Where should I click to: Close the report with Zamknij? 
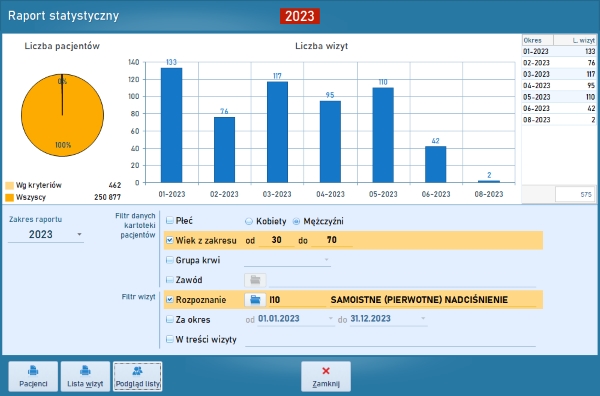[326, 376]
